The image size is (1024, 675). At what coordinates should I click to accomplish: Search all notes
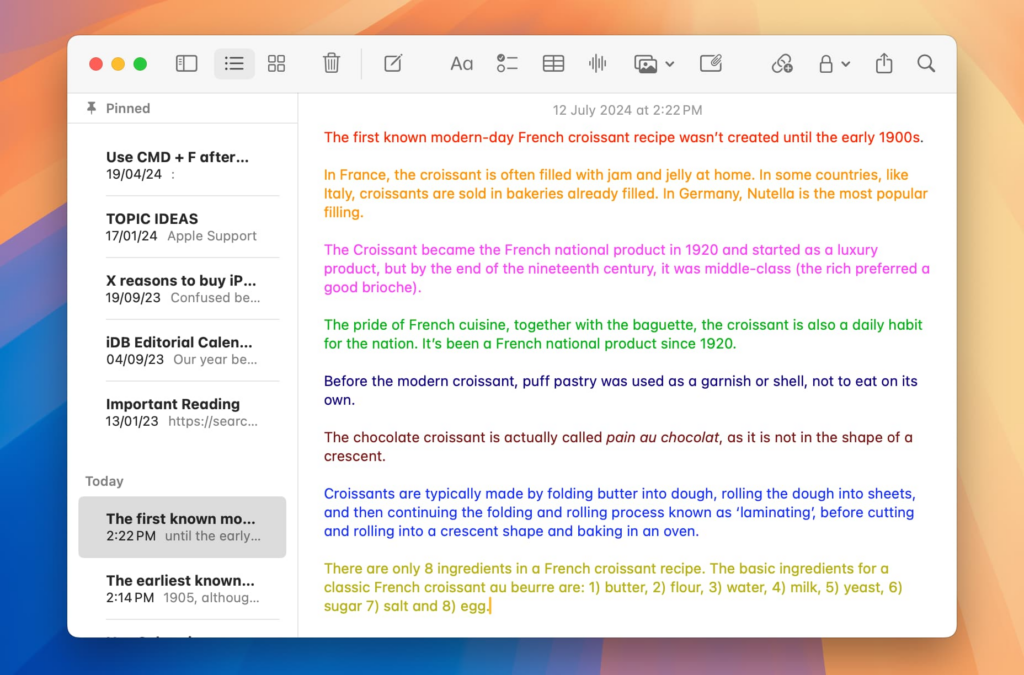[926, 64]
